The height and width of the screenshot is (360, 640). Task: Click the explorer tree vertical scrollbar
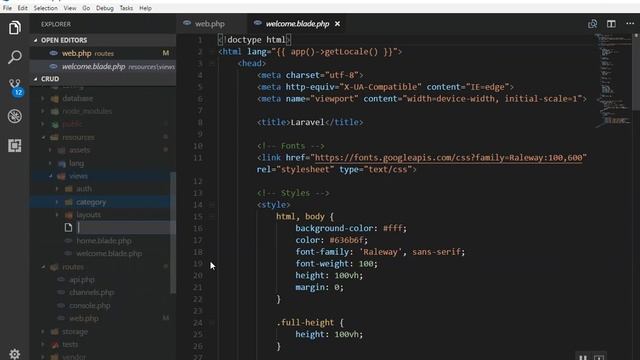(173, 233)
